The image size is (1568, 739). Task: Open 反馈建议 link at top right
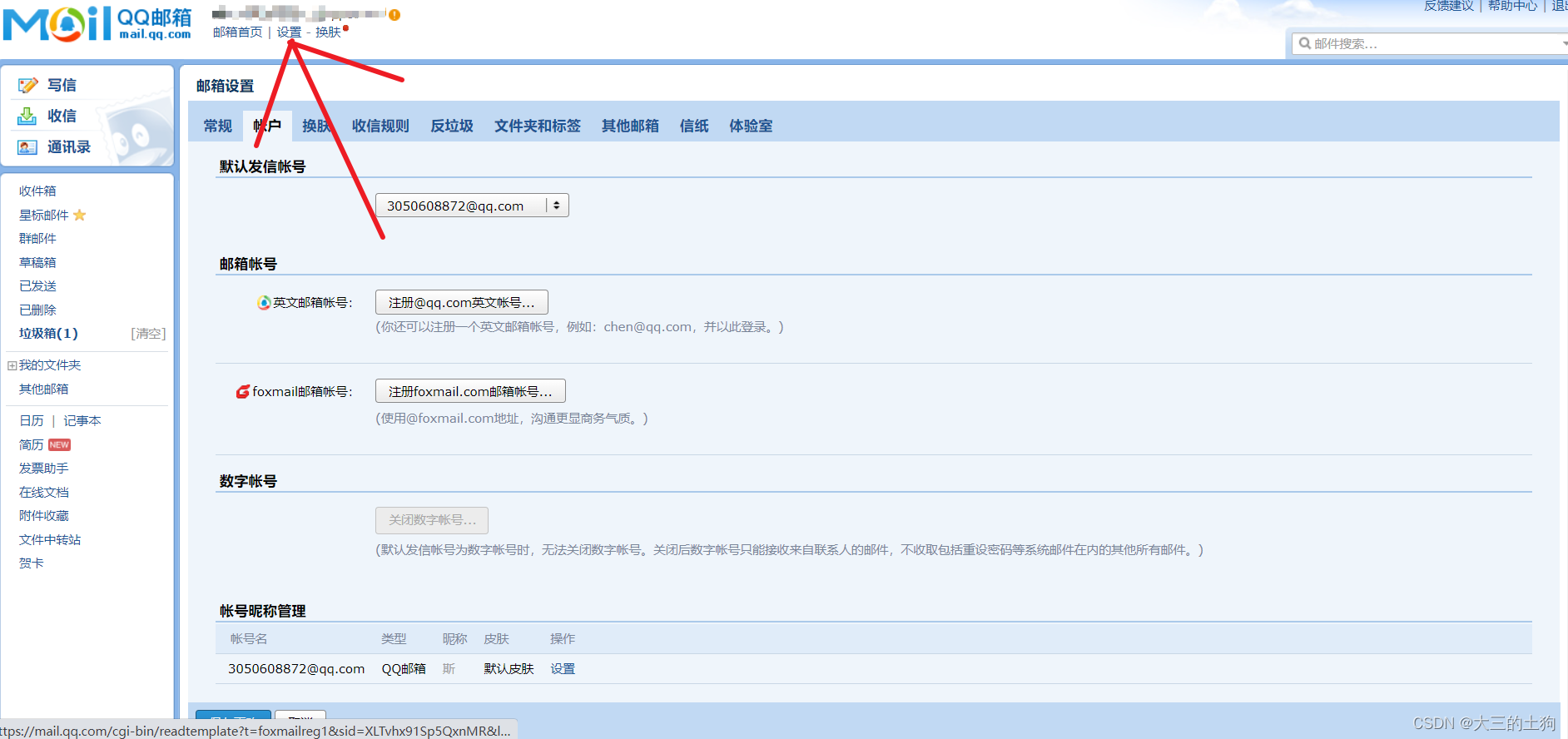[1449, 6]
